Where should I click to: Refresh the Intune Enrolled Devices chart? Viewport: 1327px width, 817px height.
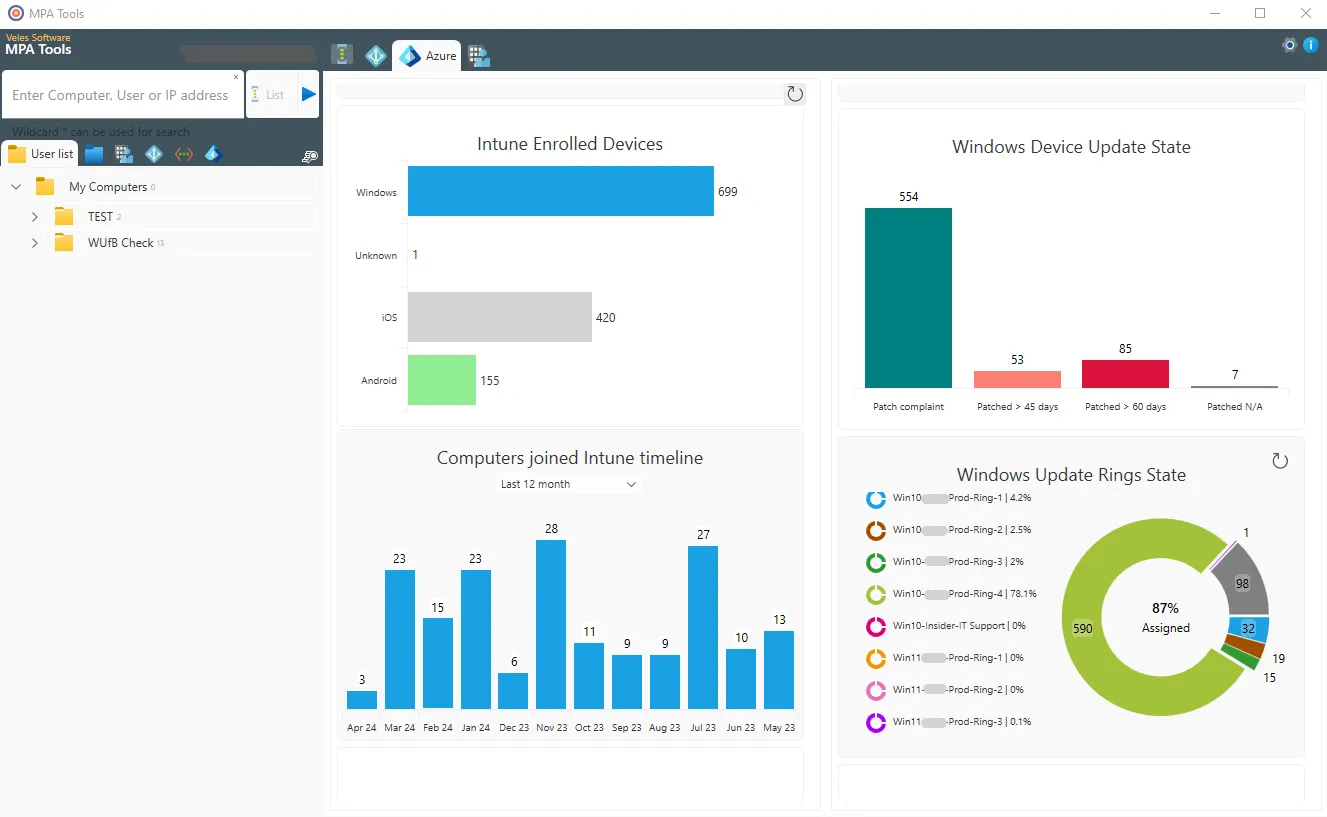[x=794, y=93]
